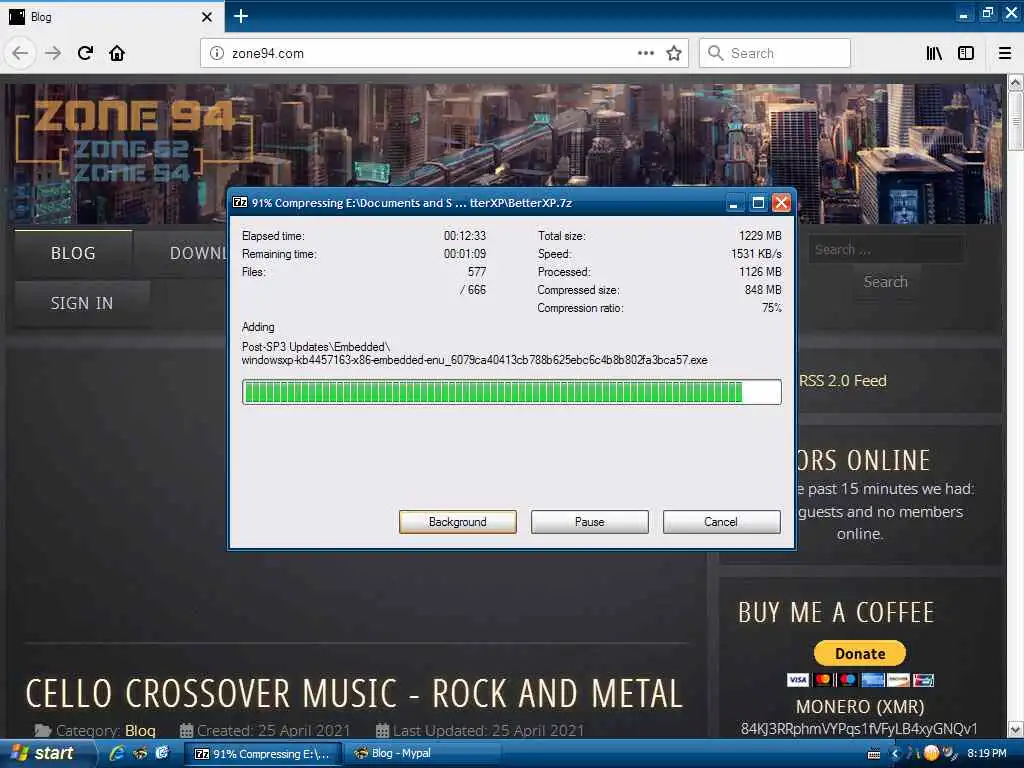Image resolution: width=1024 pixels, height=768 pixels.
Task: Click the Remaining time value 00:01:09
Action: click(x=465, y=253)
